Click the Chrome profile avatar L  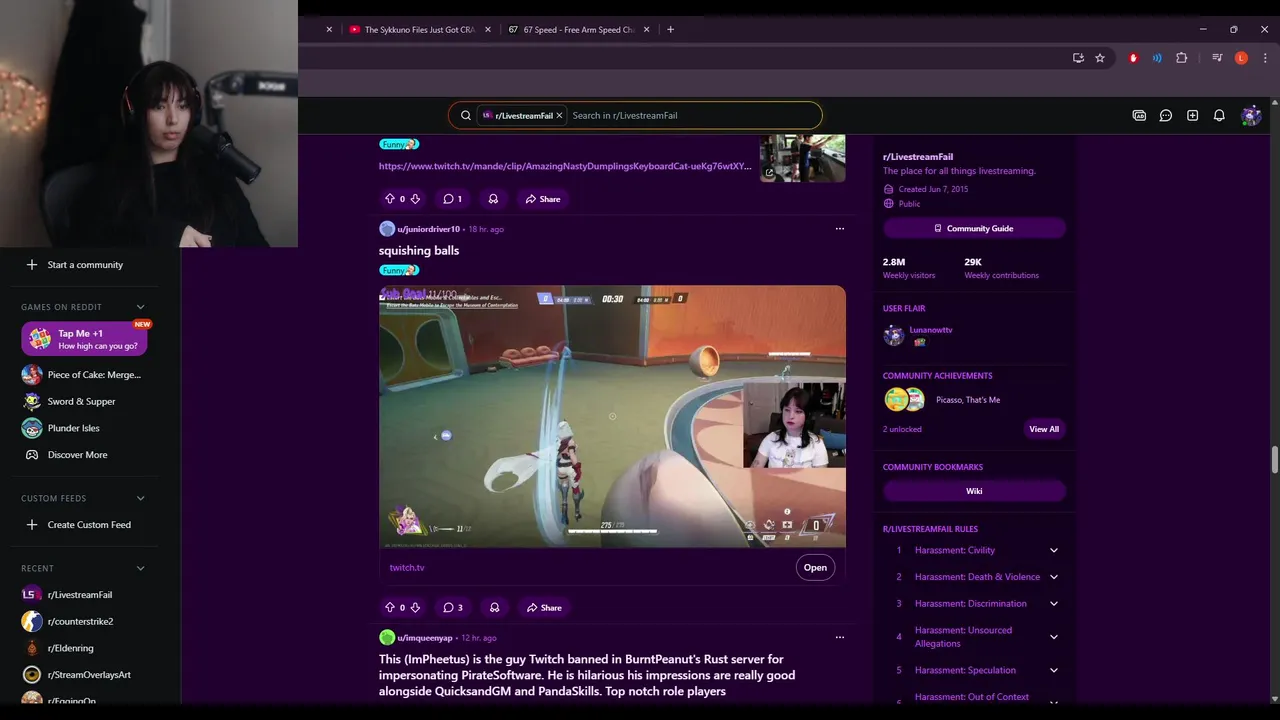pos(1241,58)
